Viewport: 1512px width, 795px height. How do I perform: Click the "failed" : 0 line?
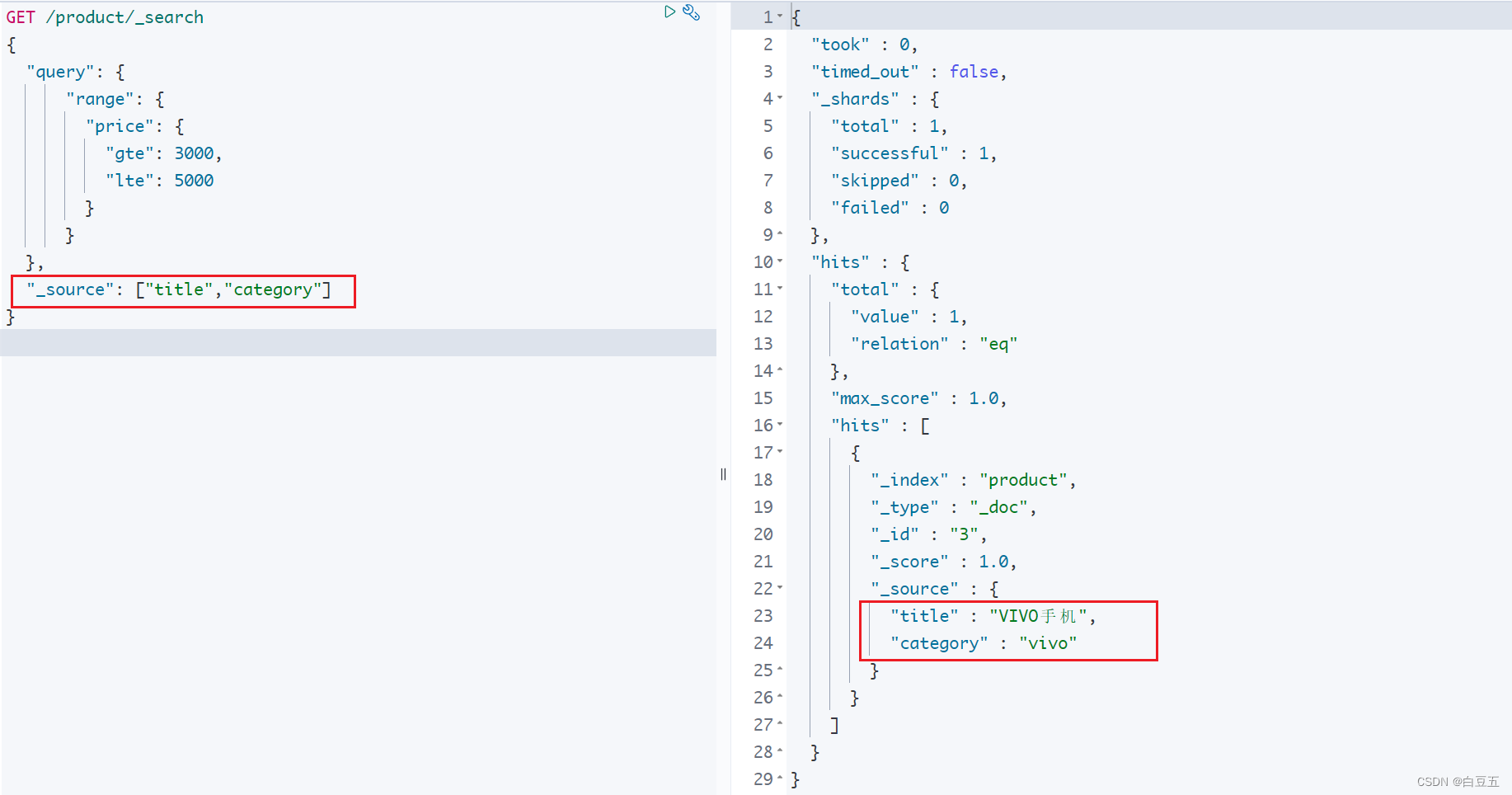(890, 208)
